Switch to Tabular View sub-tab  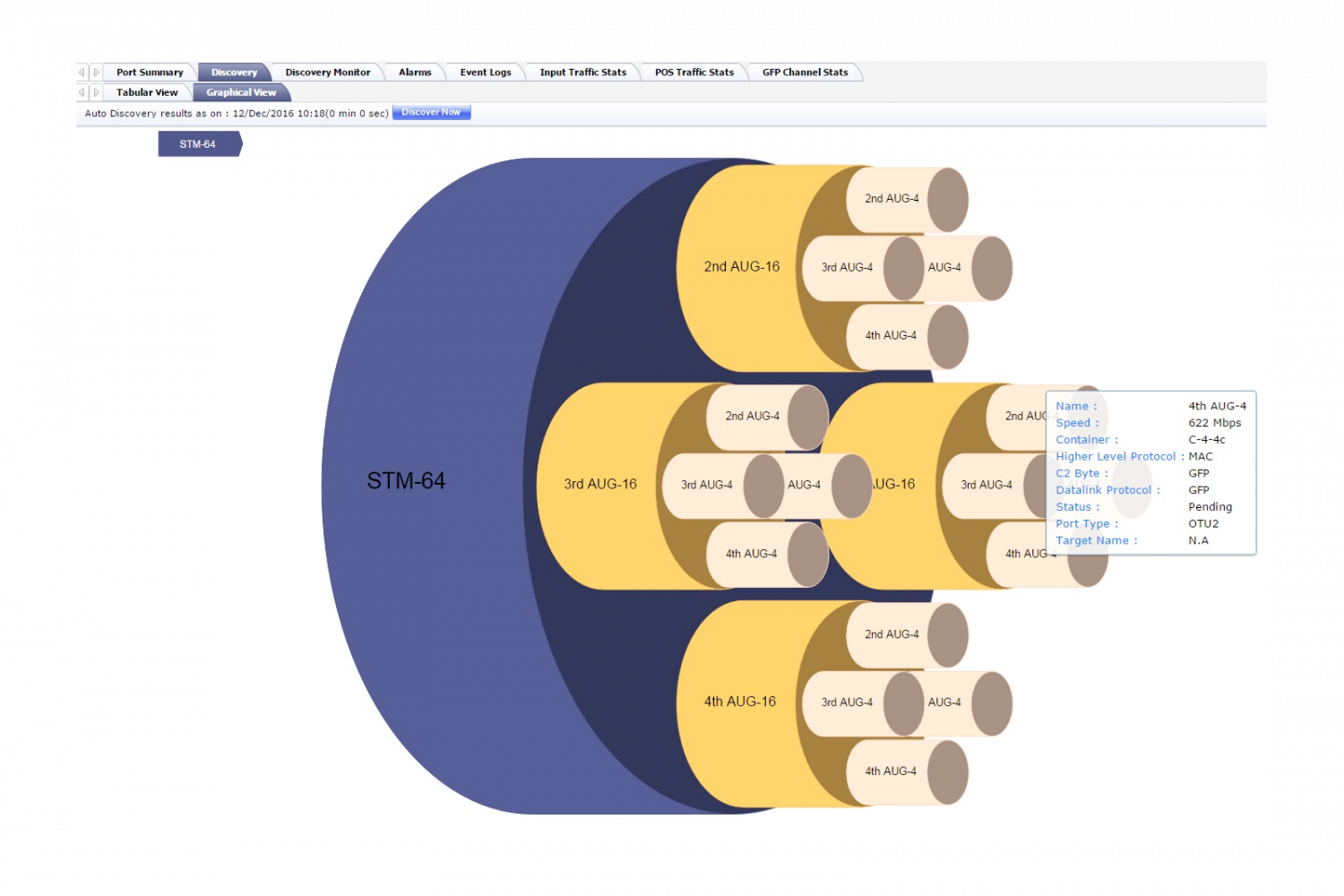pos(147,92)
